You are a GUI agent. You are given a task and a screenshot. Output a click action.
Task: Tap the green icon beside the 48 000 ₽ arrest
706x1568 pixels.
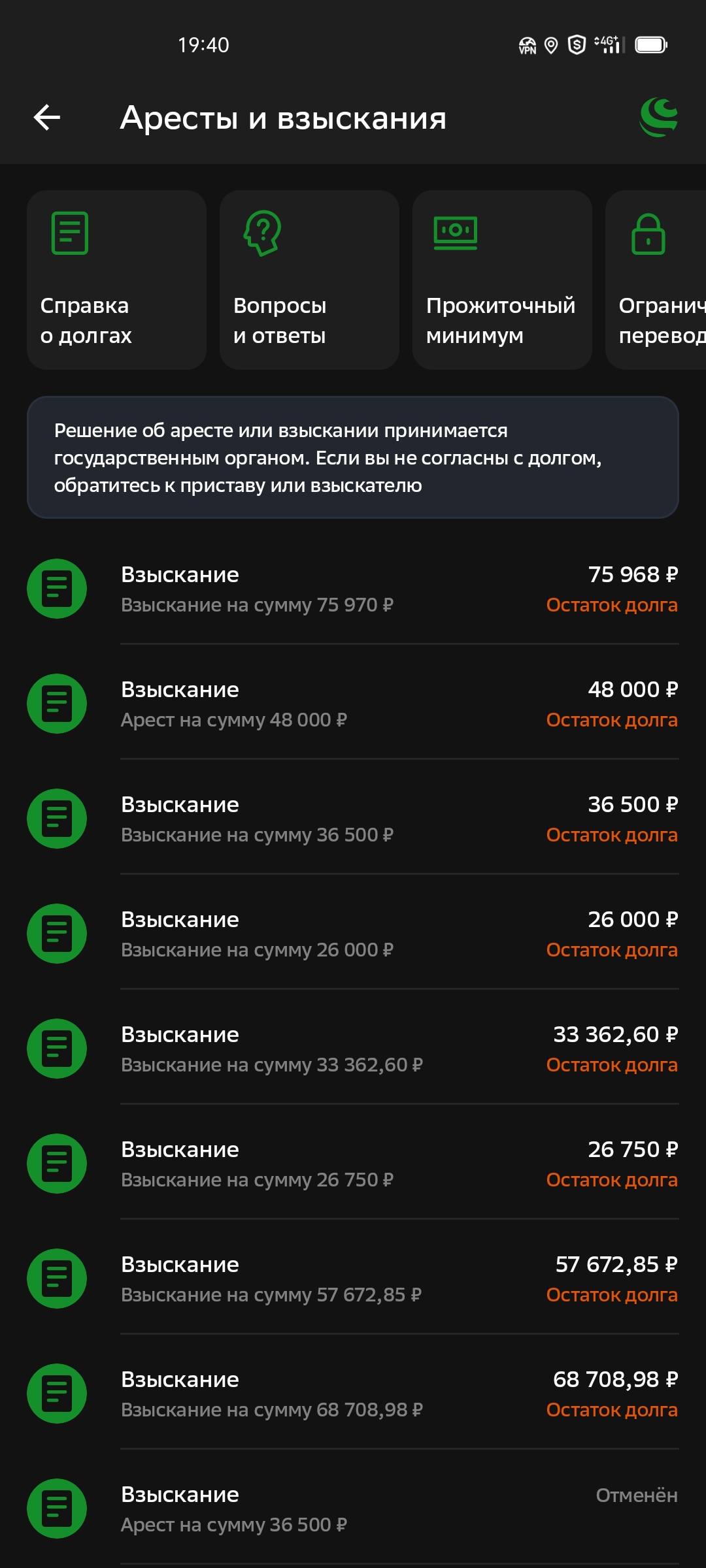[x=57, y=704]
